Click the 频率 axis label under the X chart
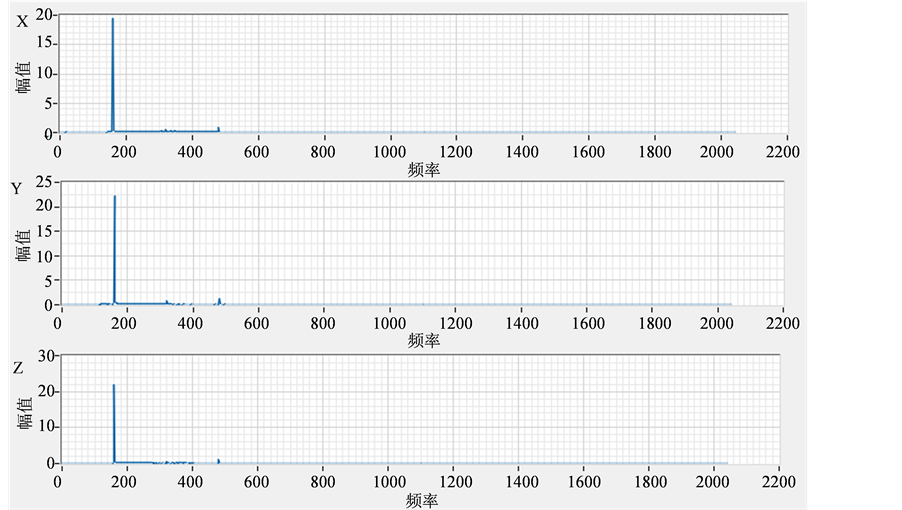This screenshot has height=510, width=902. 424,170
